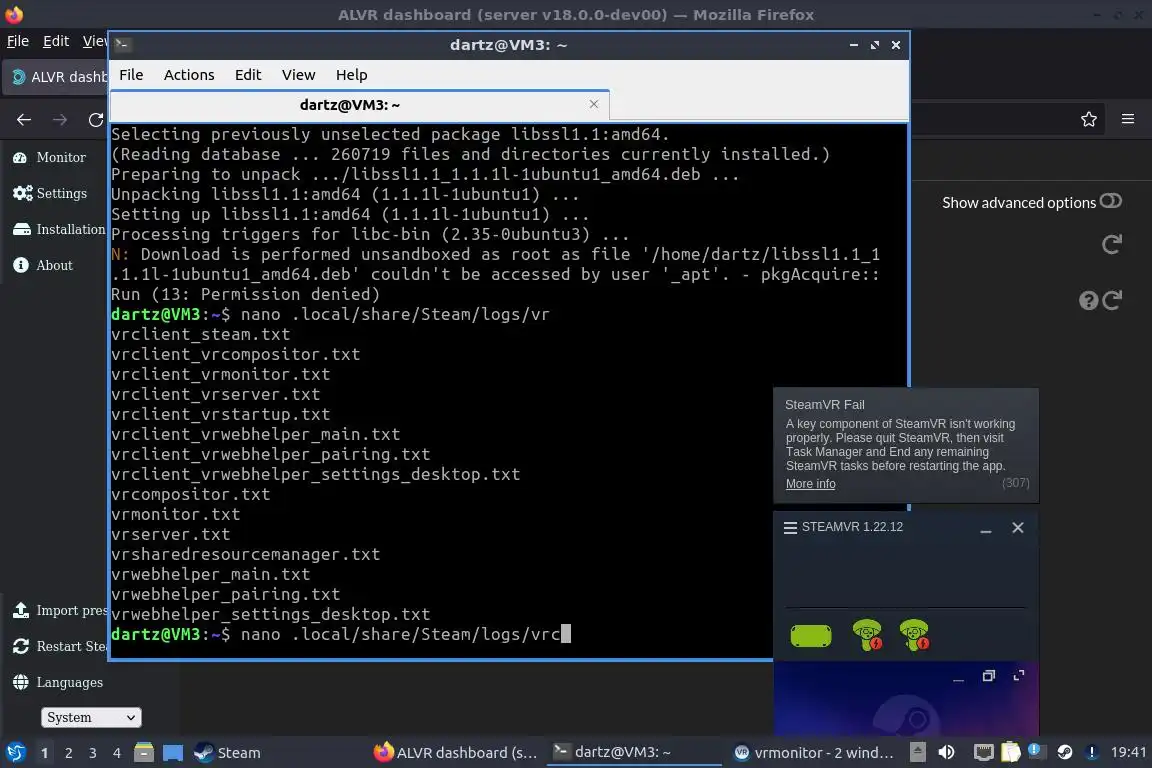Open the System language dropdown
Image resolution: width=1152 pixels, height=768 pixels.
tap(91, 717)
